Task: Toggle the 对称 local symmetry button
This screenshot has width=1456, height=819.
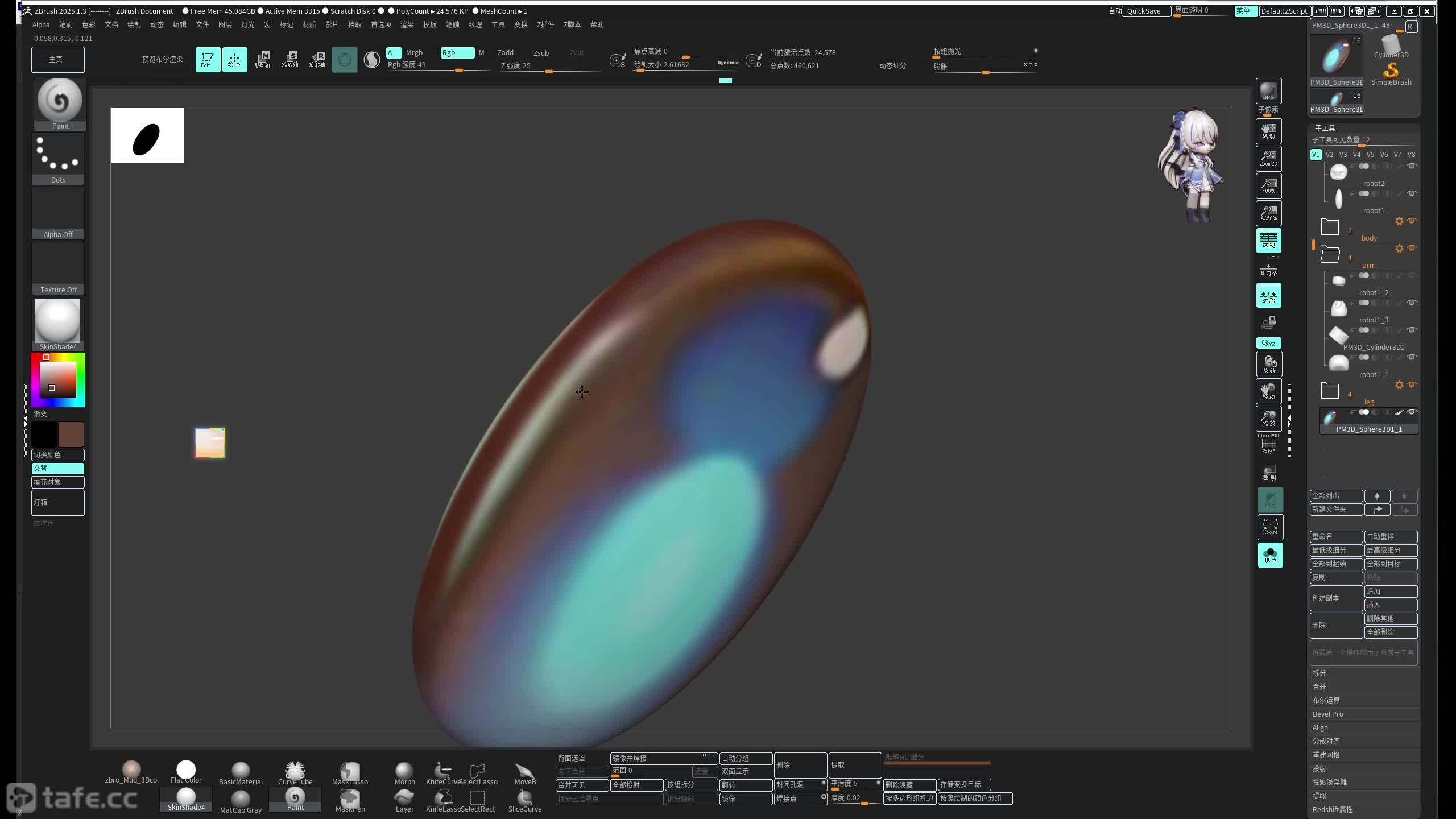Action: point(1268,296)
